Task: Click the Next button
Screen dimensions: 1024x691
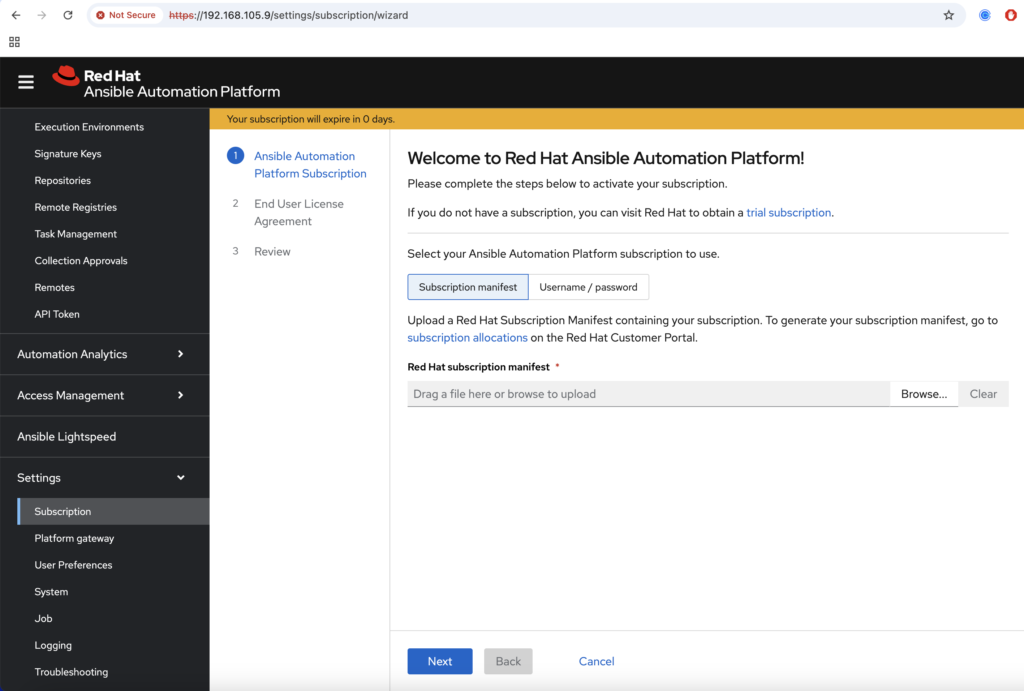Action: 440,661
